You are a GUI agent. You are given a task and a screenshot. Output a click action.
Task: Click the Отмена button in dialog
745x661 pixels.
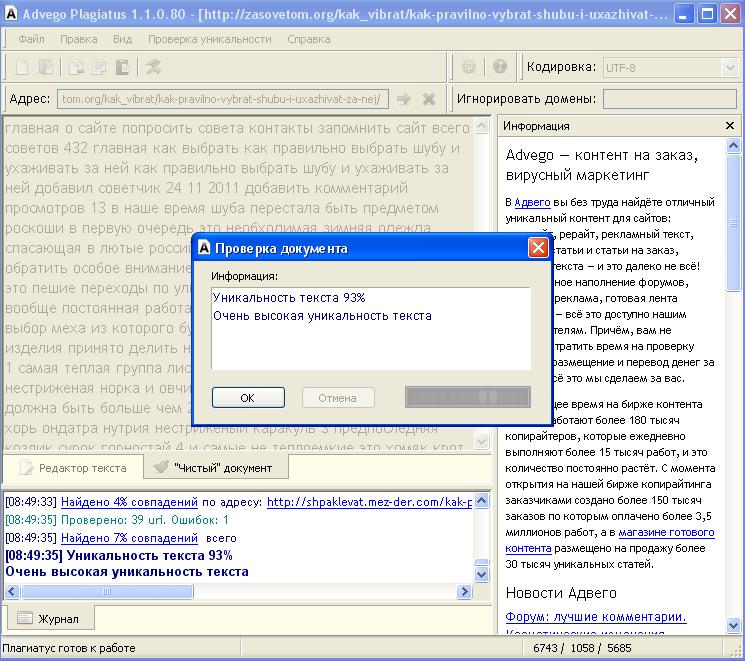[x=338, y=398]
